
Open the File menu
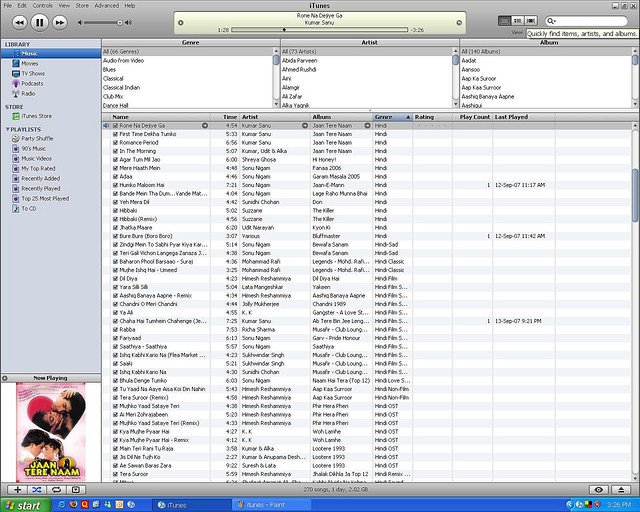point(8,6)
